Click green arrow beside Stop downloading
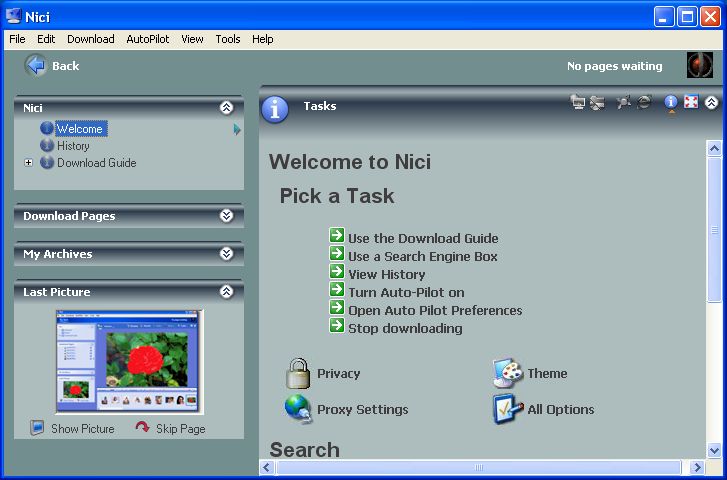This screenshot has width=727, height=480. click(337, 326)
